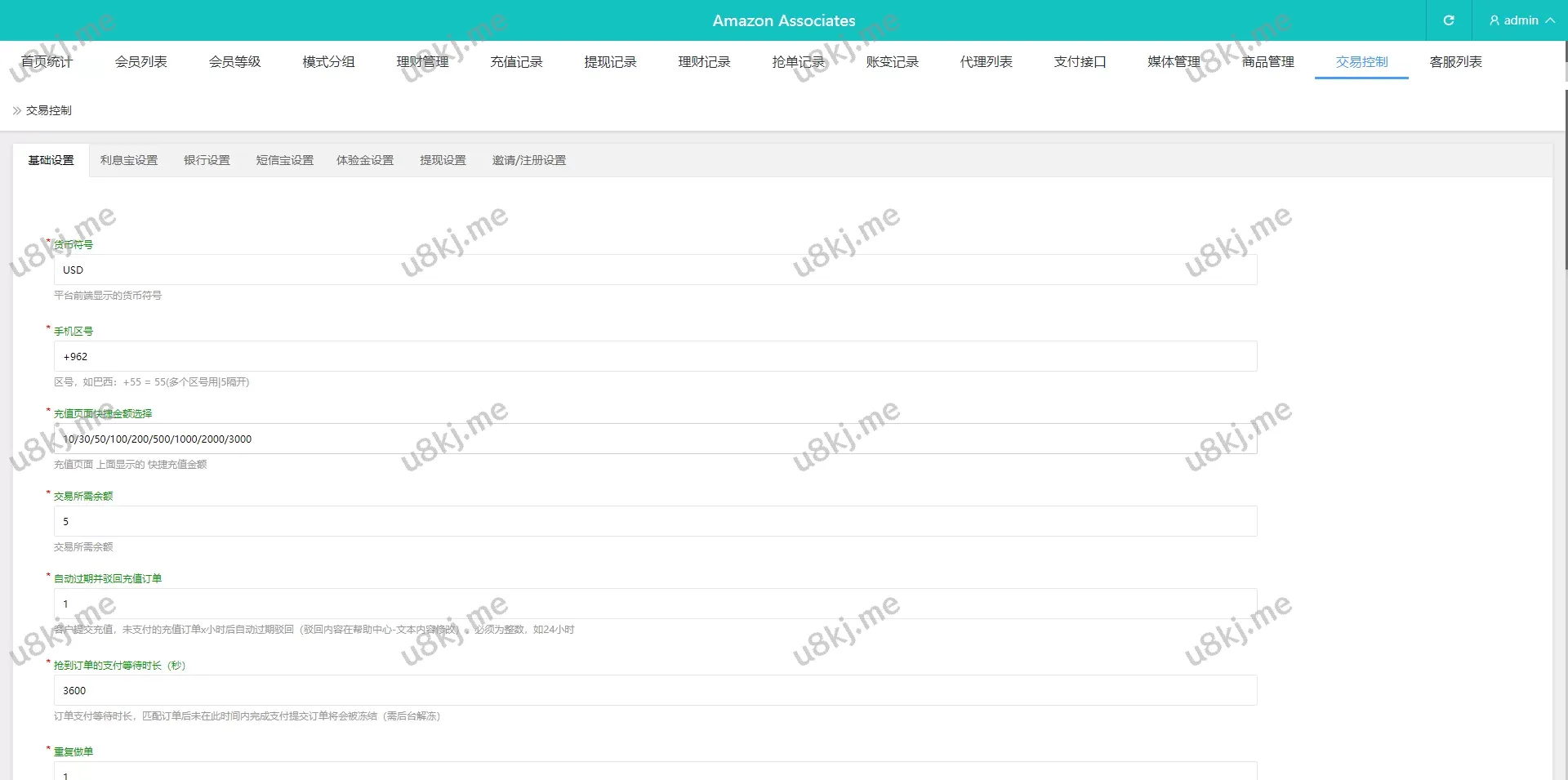Click the refresh icon in top bar
This screenshot has width=1568, height=780.
1449,20
